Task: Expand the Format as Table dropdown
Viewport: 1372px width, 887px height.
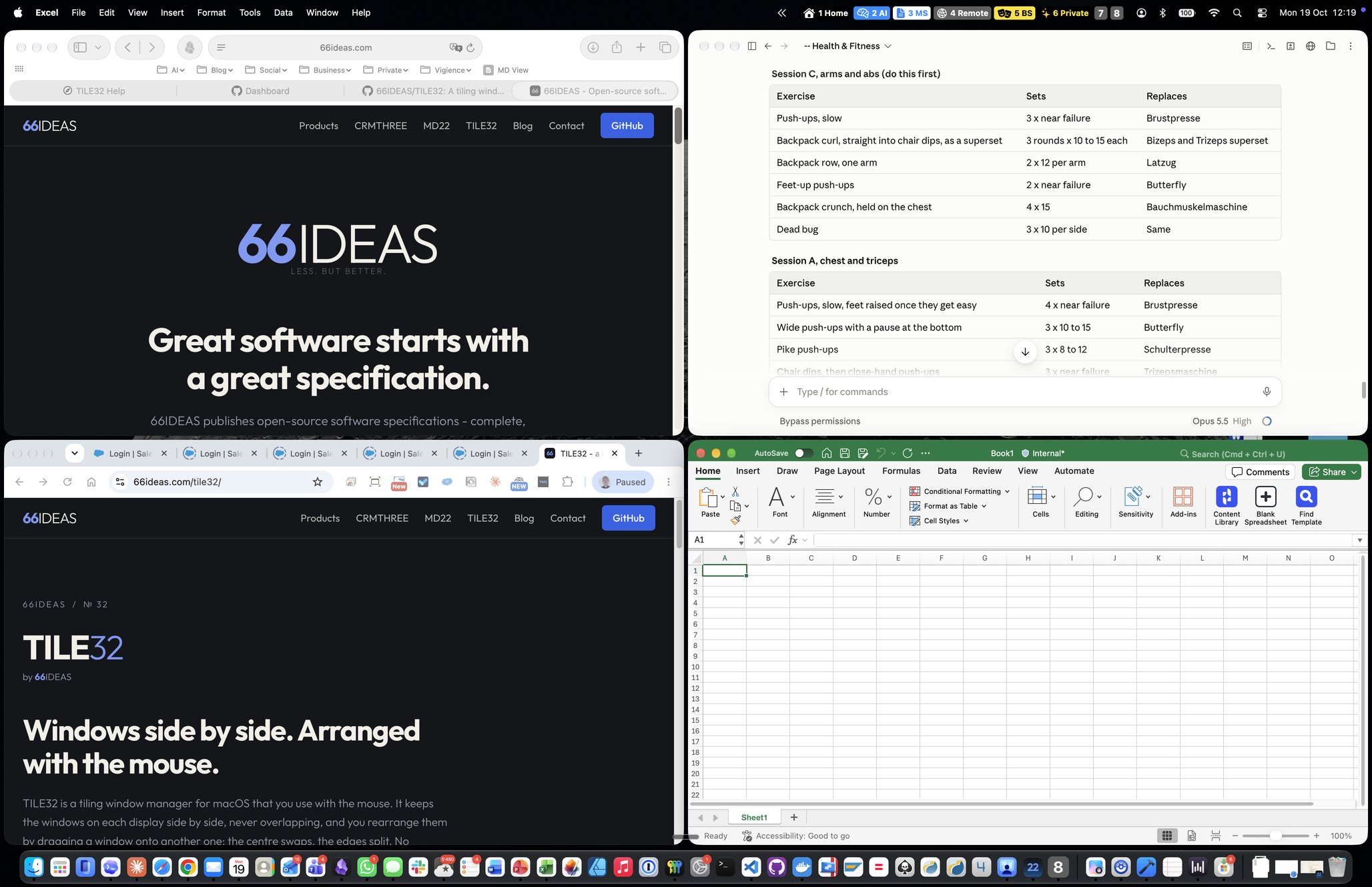Action: coord(948,506)
